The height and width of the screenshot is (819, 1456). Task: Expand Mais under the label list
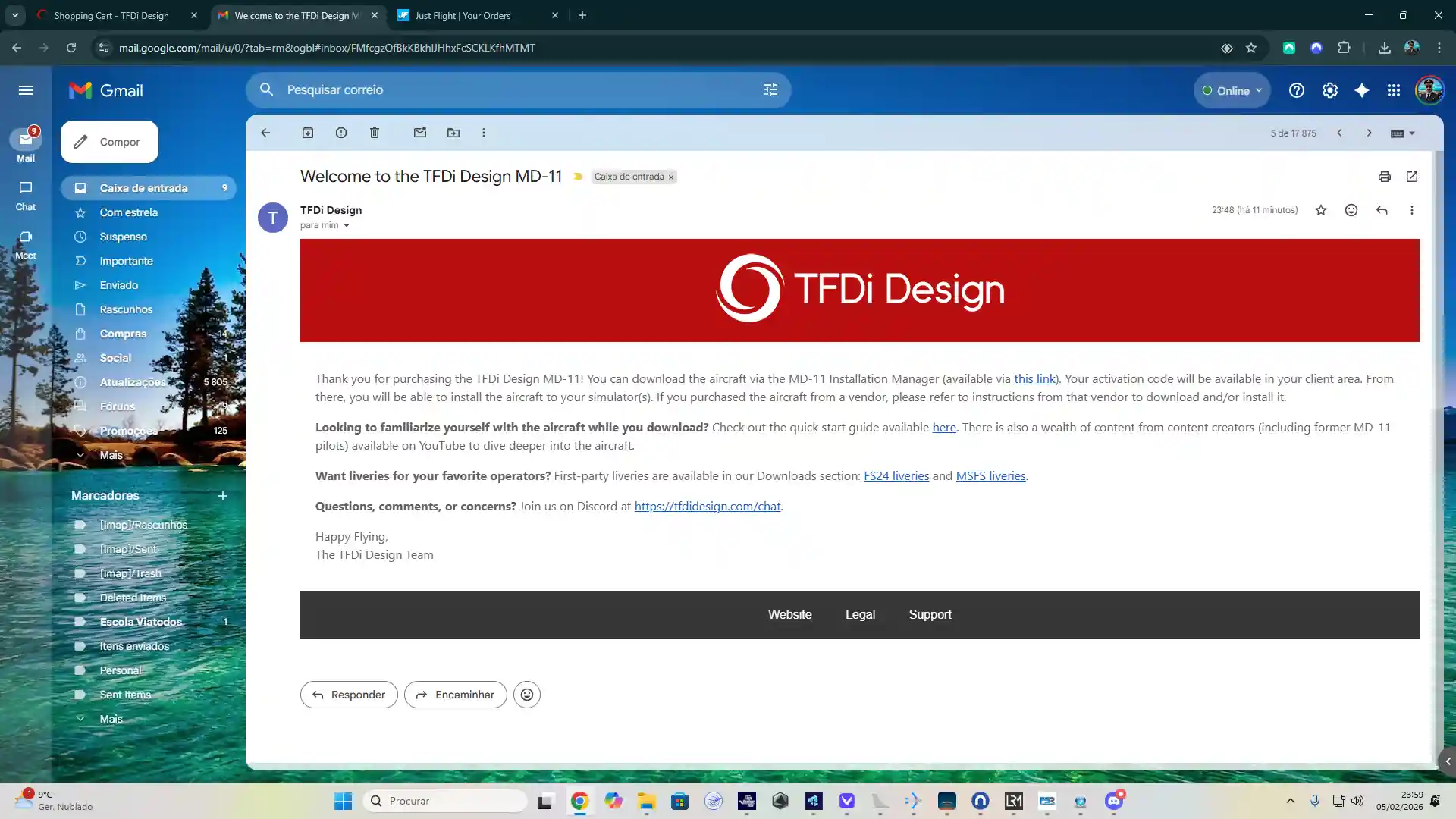(111, 719)
